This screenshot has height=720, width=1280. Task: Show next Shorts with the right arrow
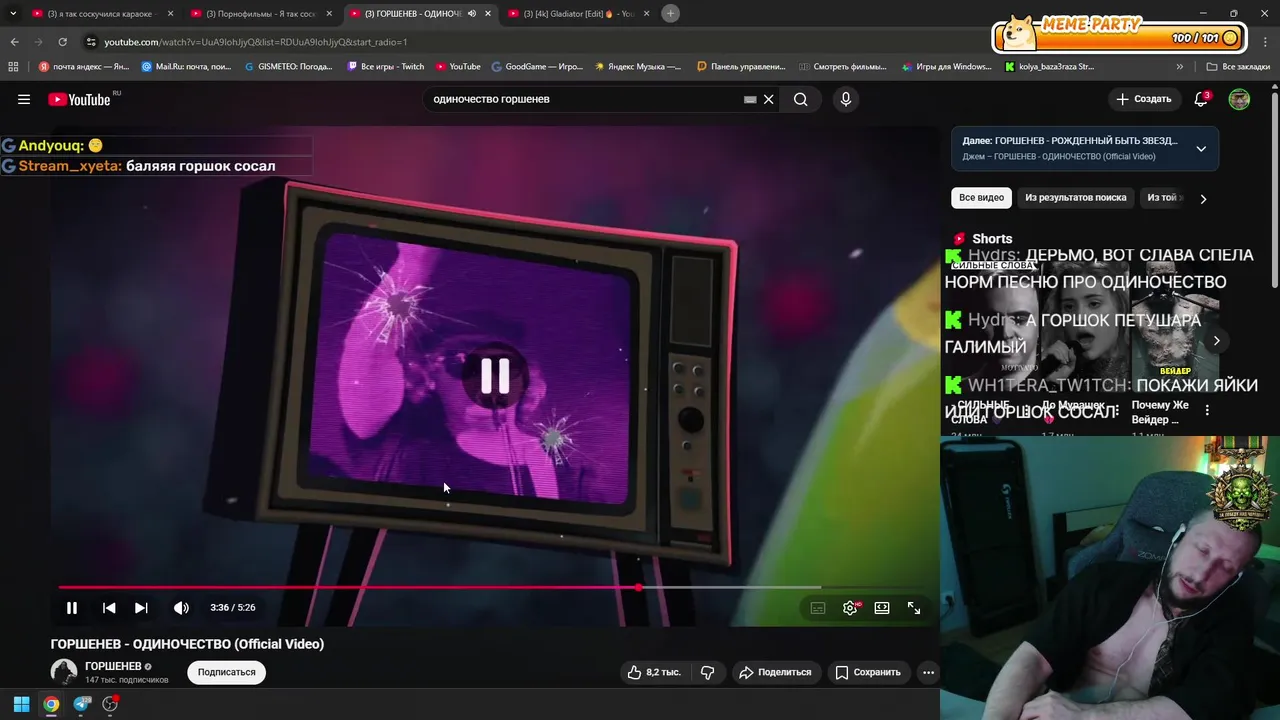click(x=1216, y=340)
